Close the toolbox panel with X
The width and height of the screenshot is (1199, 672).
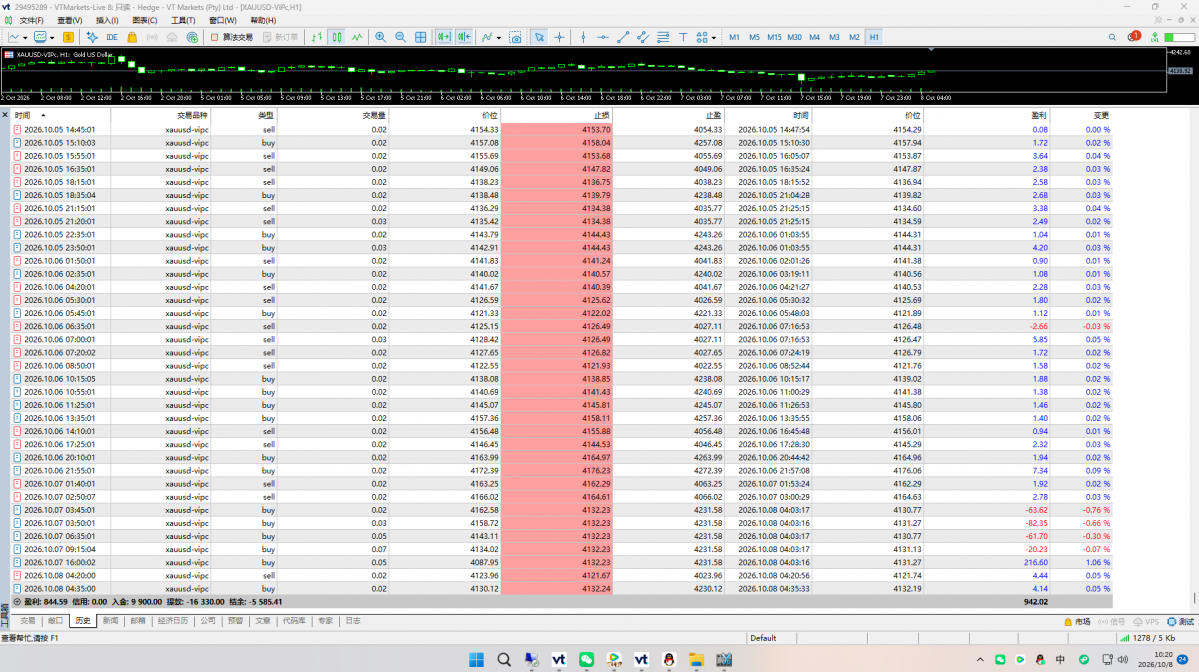coord(5,115)
